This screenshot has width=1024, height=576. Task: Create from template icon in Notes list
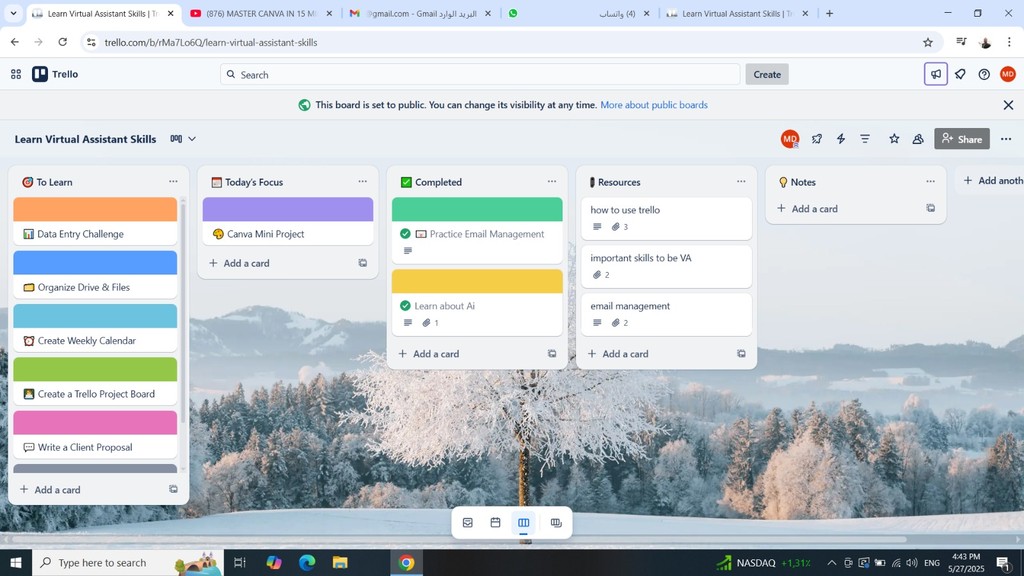click(931, 208)
